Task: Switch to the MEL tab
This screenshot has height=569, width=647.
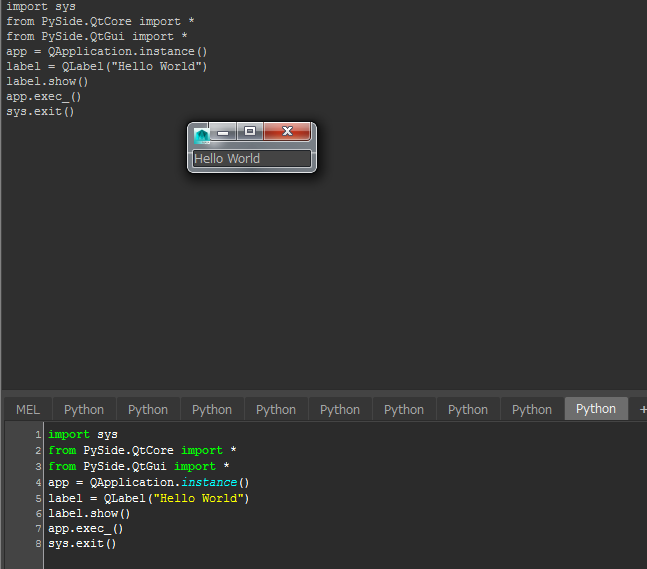Action: pyautogui.click(x=28, y=409)
